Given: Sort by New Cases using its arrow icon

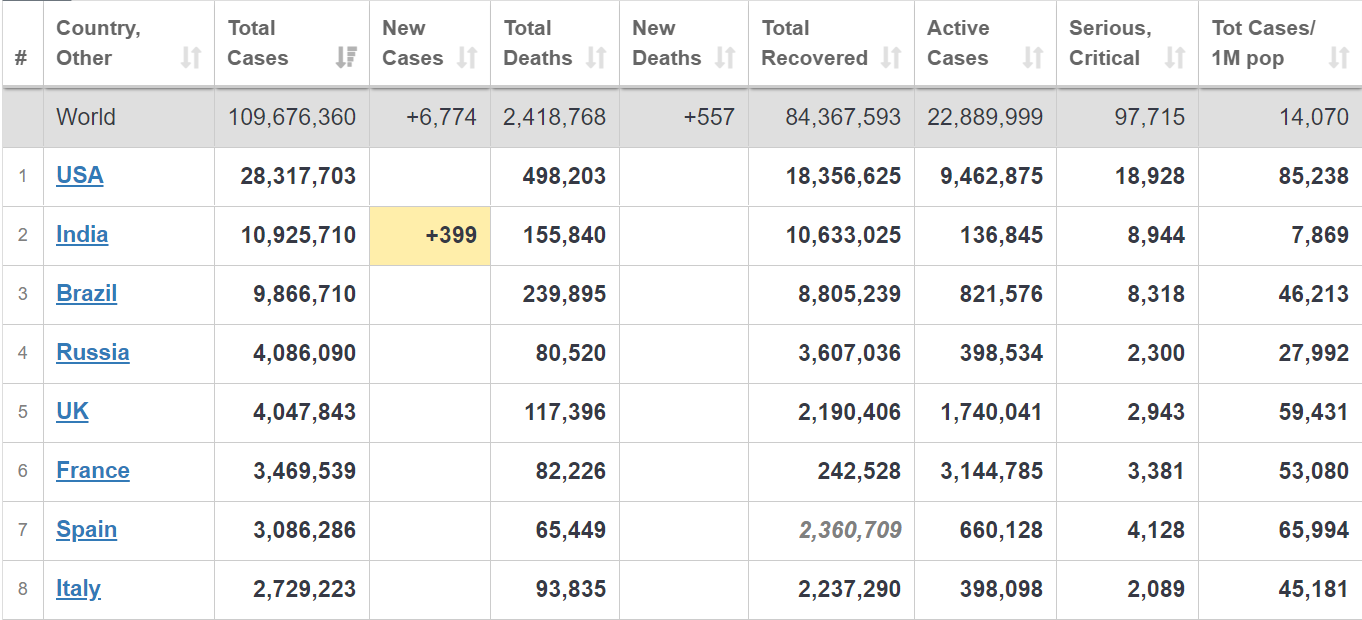Looking at the screenshot, I should (467, 59).
